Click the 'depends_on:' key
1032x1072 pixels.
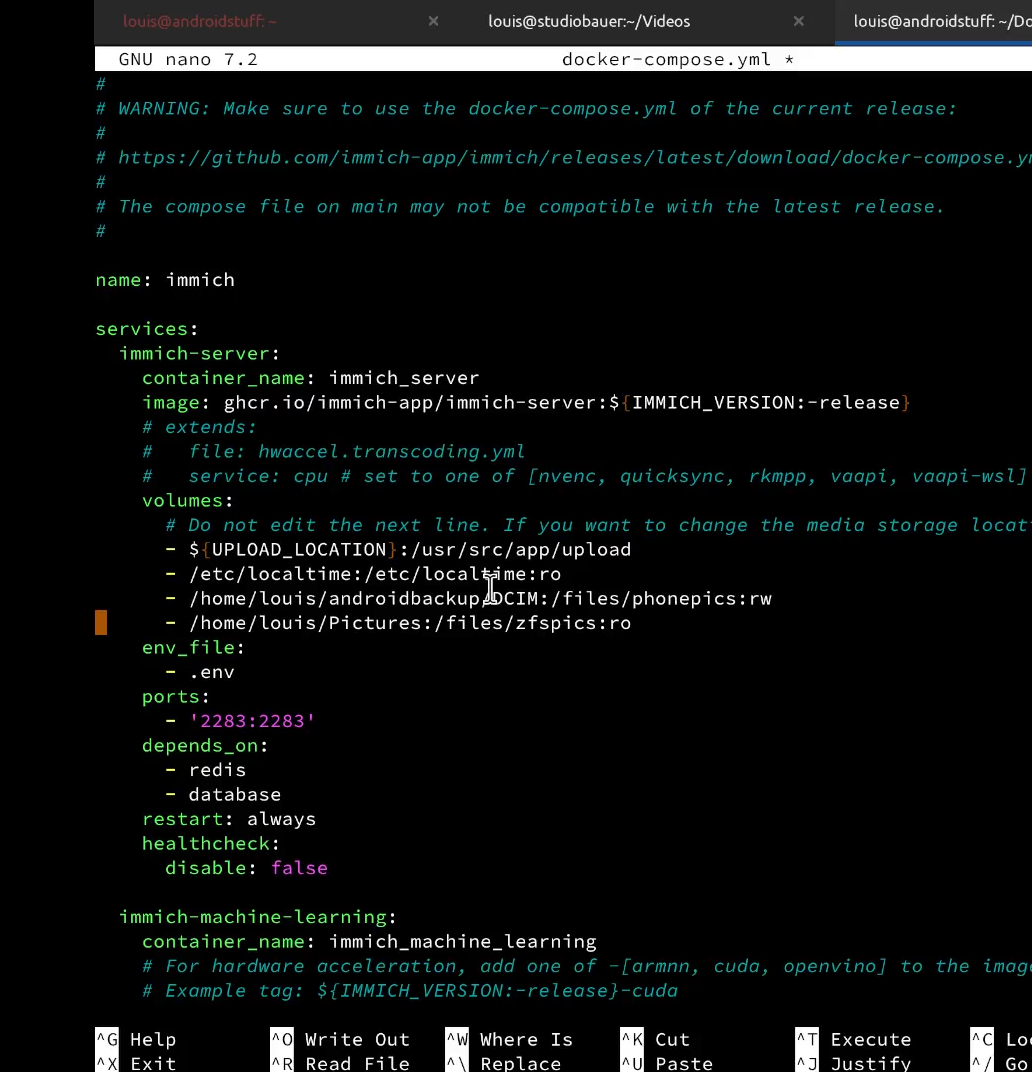click(x=205, y=747)
